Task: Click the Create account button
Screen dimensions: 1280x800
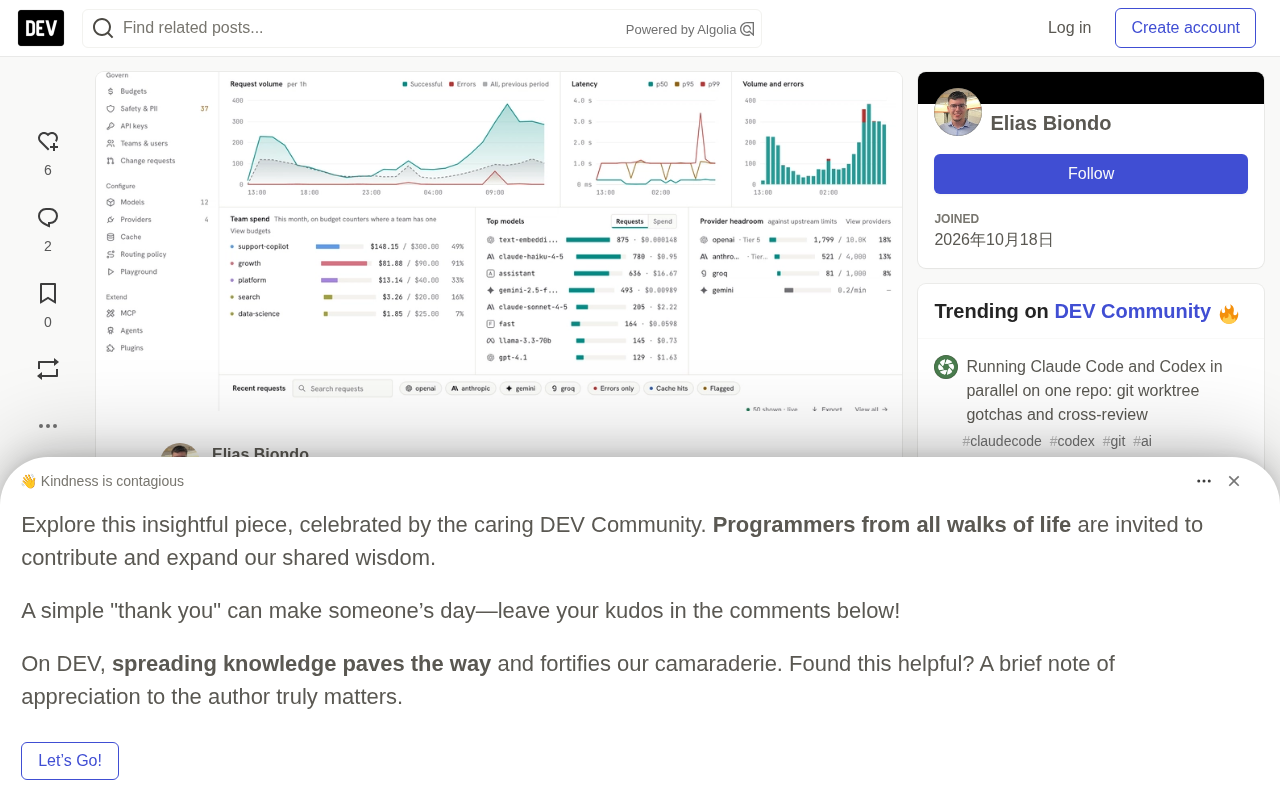Action: 1185,28
